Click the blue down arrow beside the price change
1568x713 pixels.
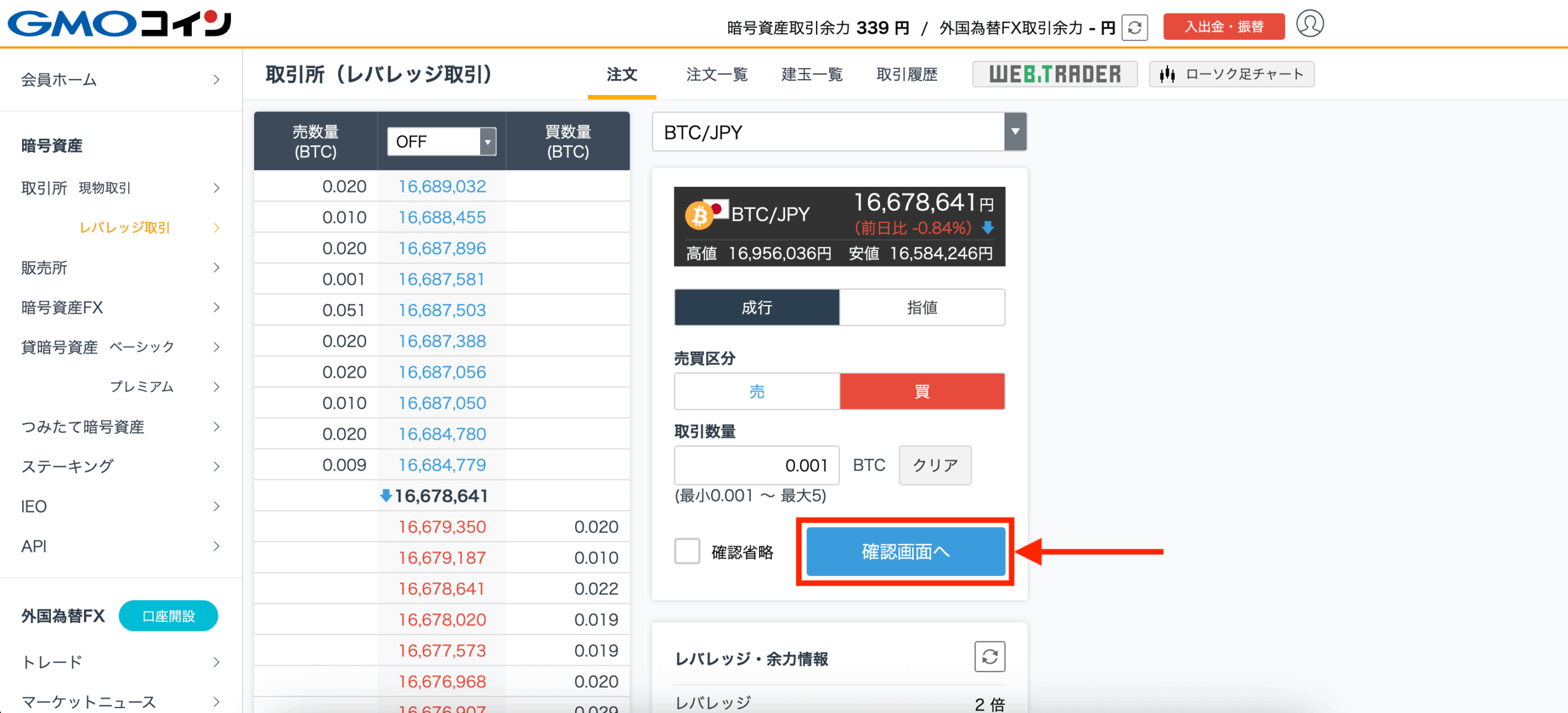[987, 228]
